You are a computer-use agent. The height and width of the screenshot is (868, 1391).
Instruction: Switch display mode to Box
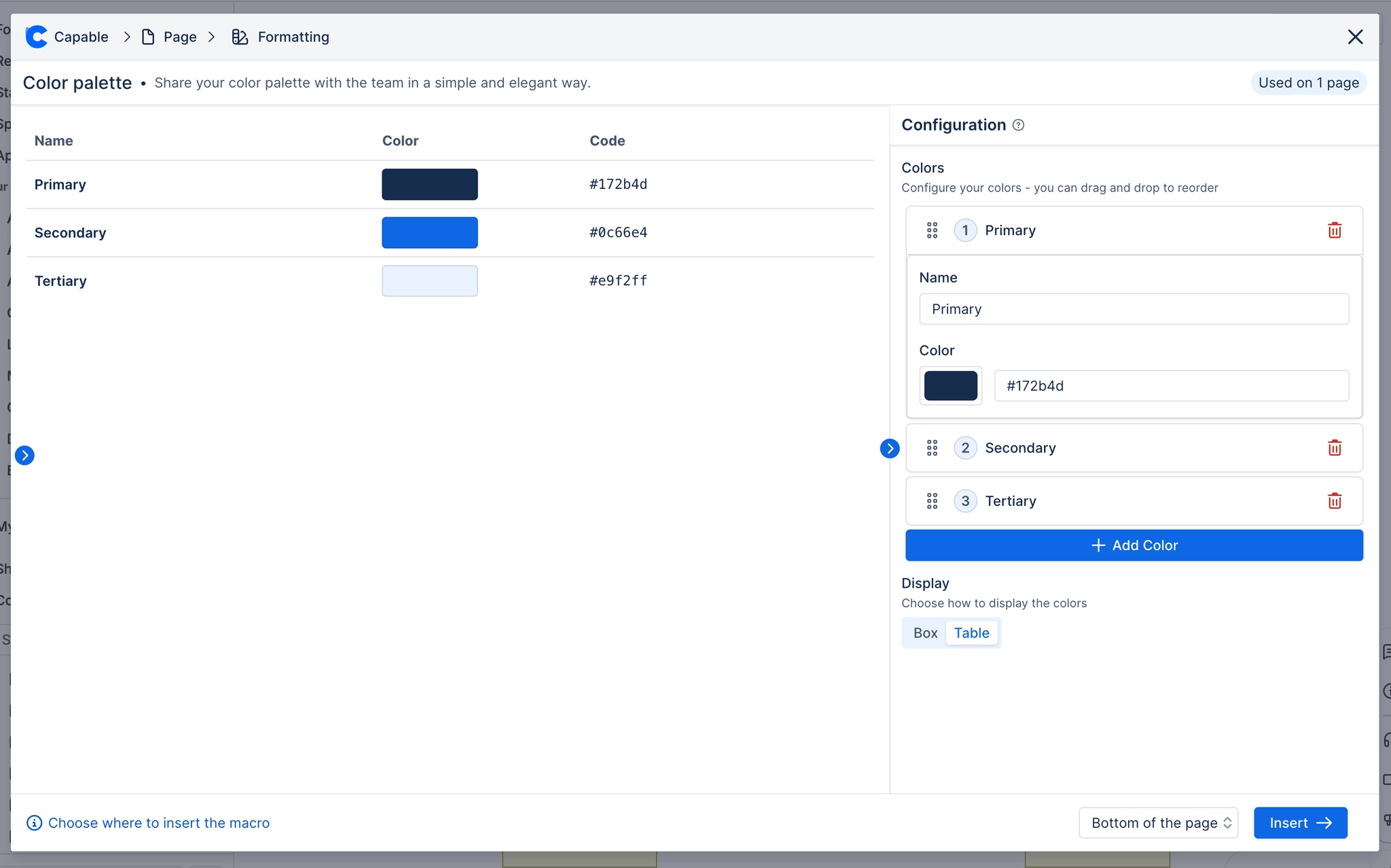pos(925,633)
